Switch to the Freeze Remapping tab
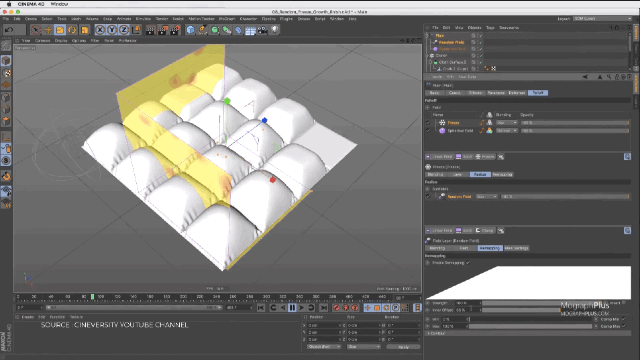This screenshot has width=640, height=360. [502, 175]
